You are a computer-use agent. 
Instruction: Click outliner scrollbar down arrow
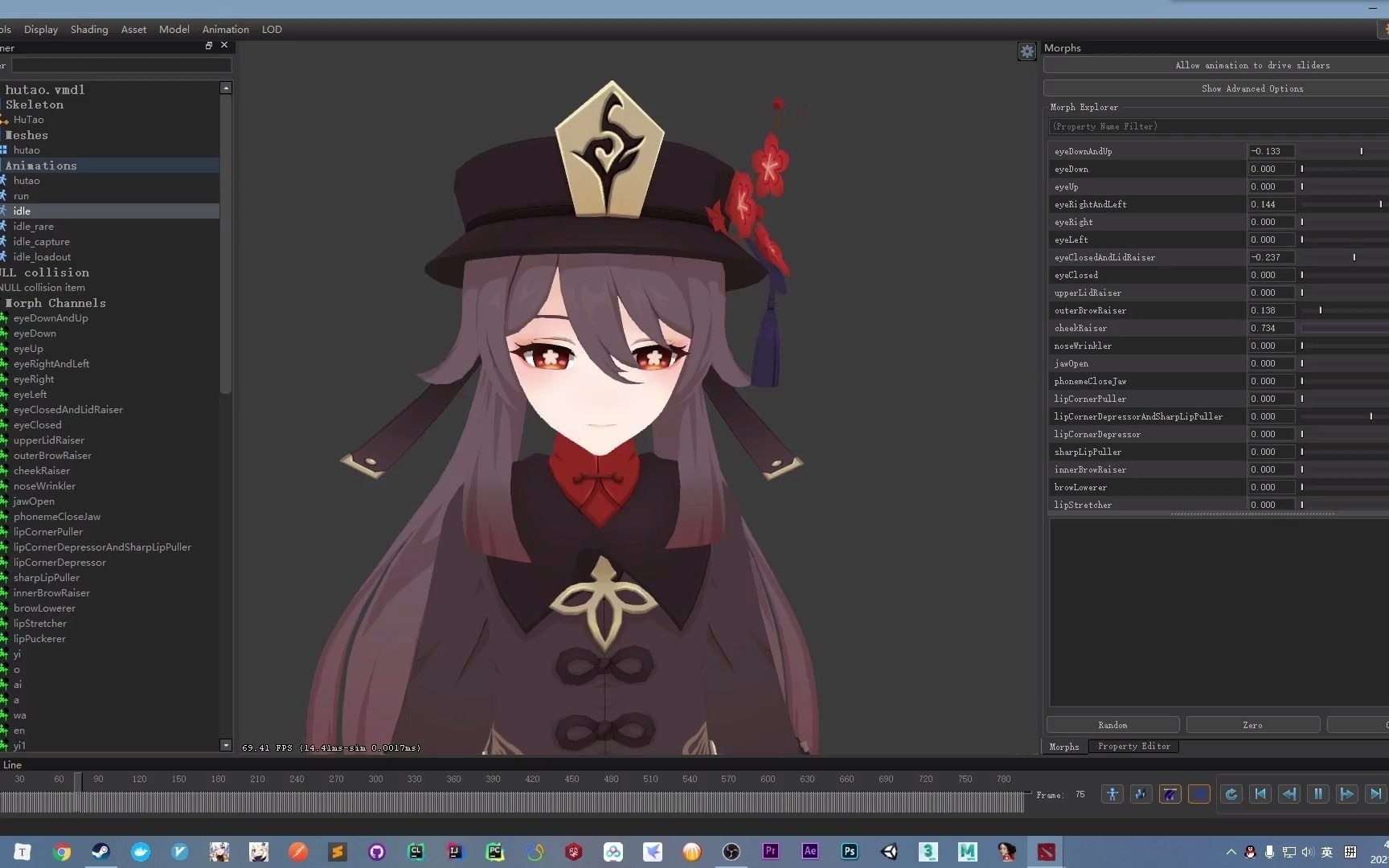(226, 745)
